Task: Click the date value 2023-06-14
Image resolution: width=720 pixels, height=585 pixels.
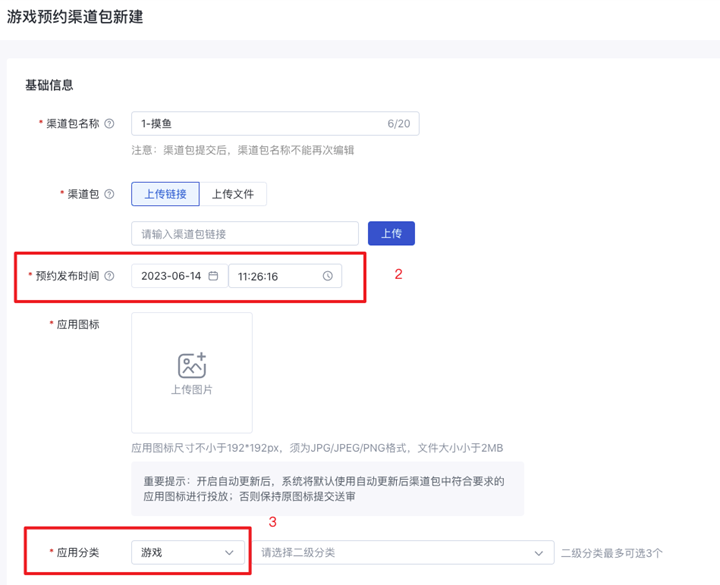Action: tap(171, 276)
